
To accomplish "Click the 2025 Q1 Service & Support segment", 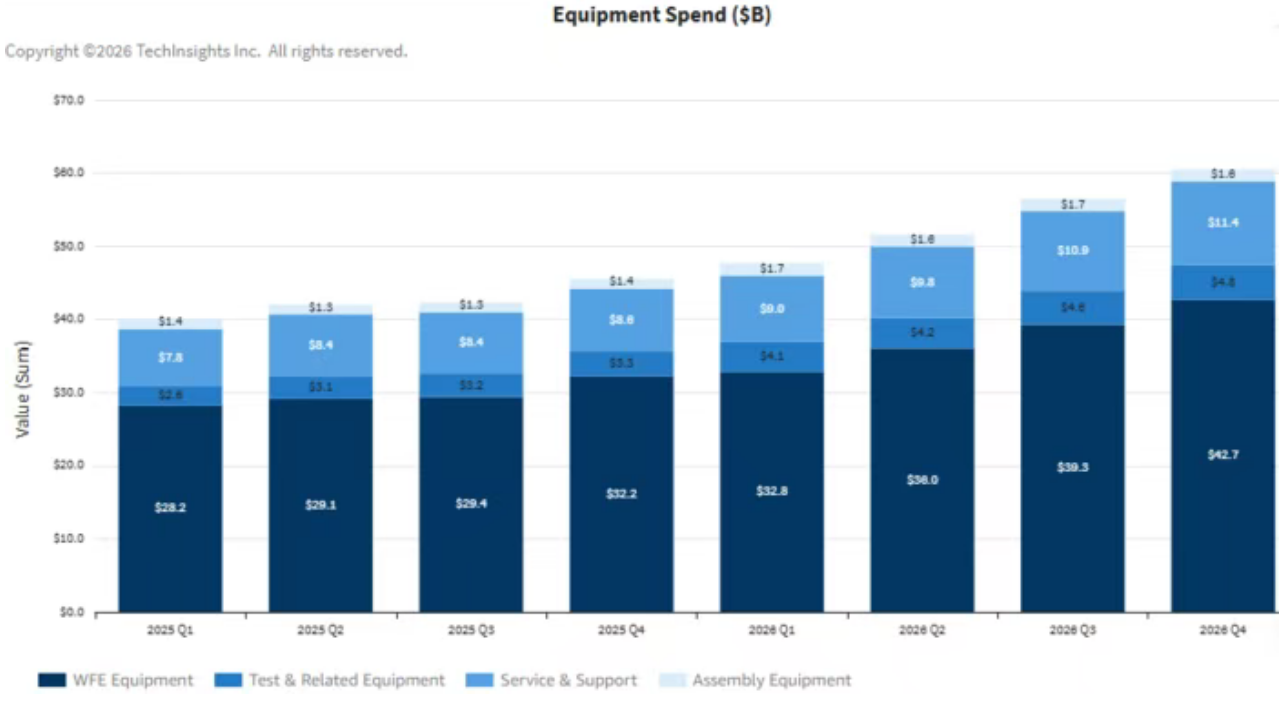I will pyautogui.click(x=170, y=358).
